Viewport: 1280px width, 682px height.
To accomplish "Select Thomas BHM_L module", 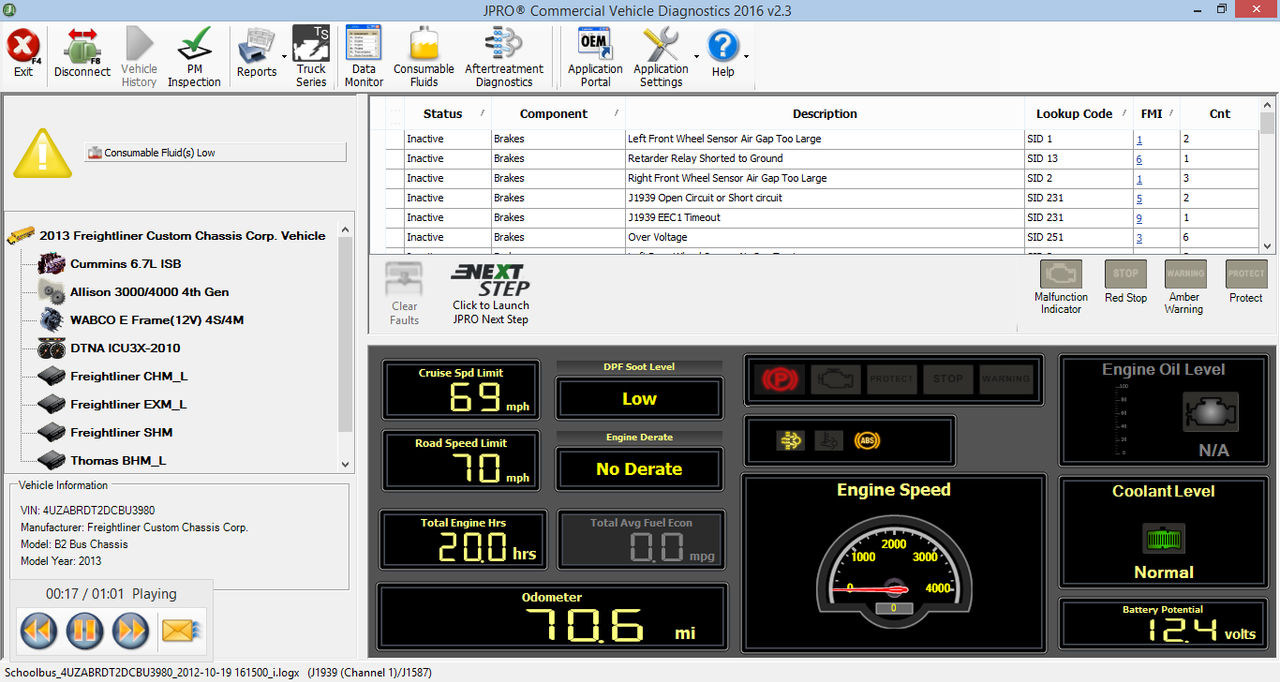I will click(118, 460).
